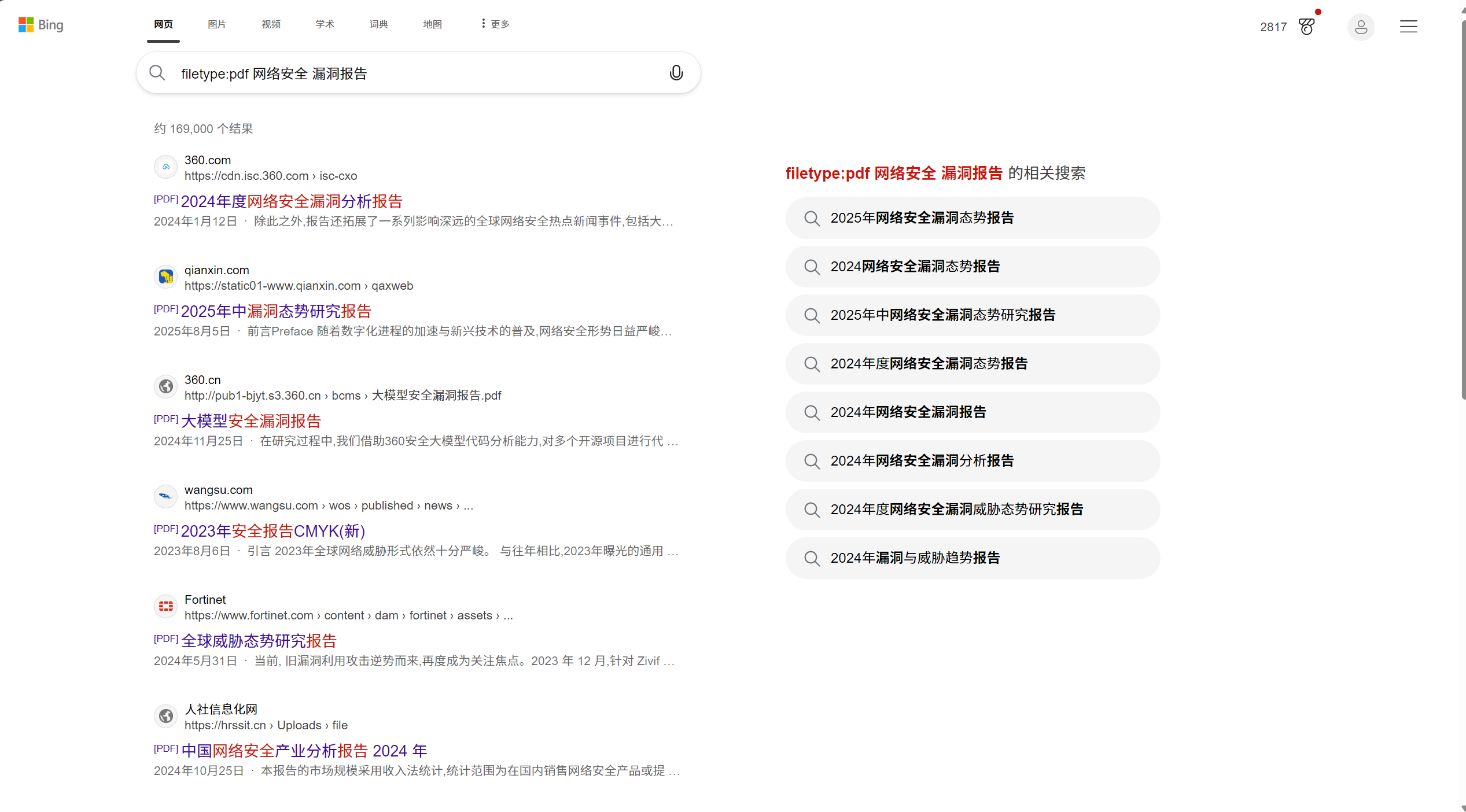Screen dimensions: 1466x812
Task: Click the search magnifier icon
Action: click(157, 72)
